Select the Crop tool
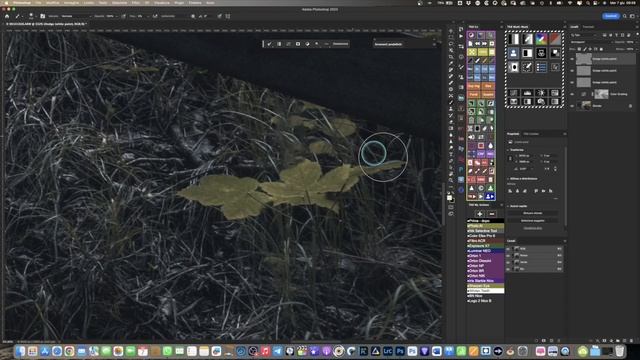This screenshot has height=360, width=640. pos(451,57)
